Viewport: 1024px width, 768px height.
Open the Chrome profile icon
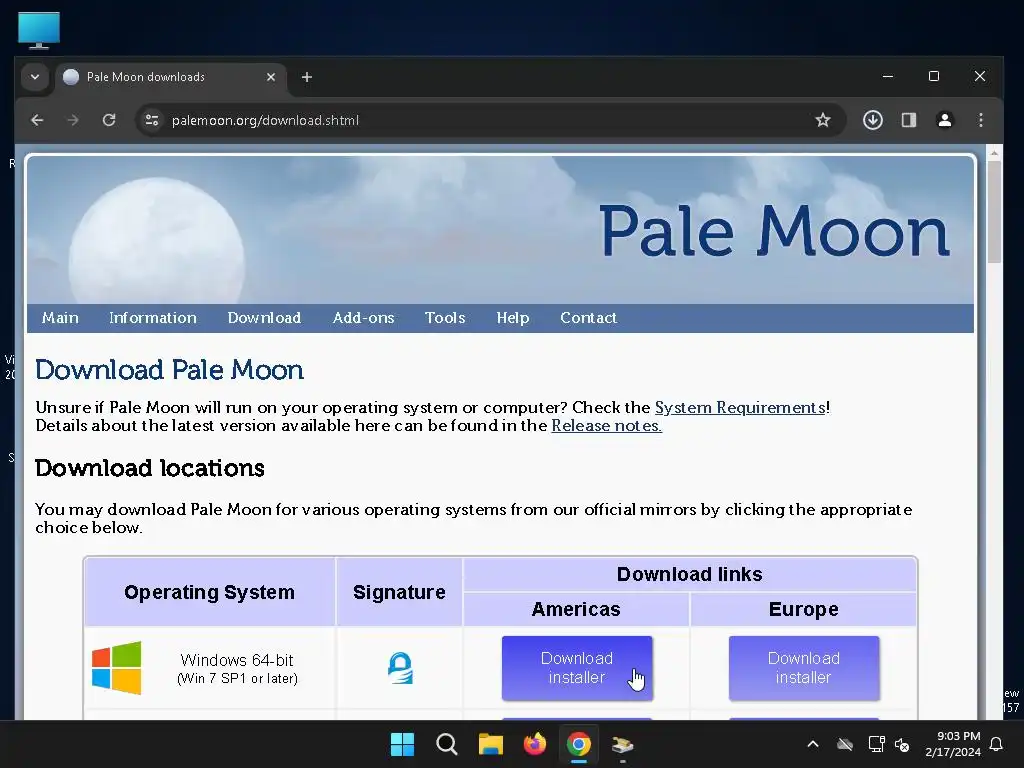click(x=944, y=120)
